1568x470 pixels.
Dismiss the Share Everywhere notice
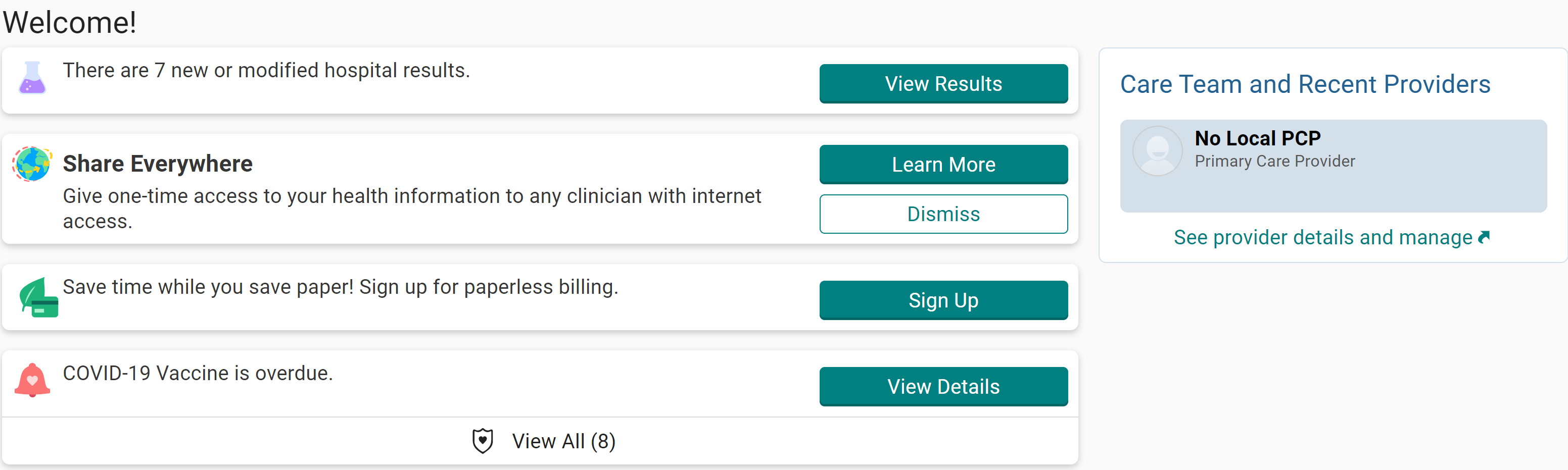click(943, 214)
